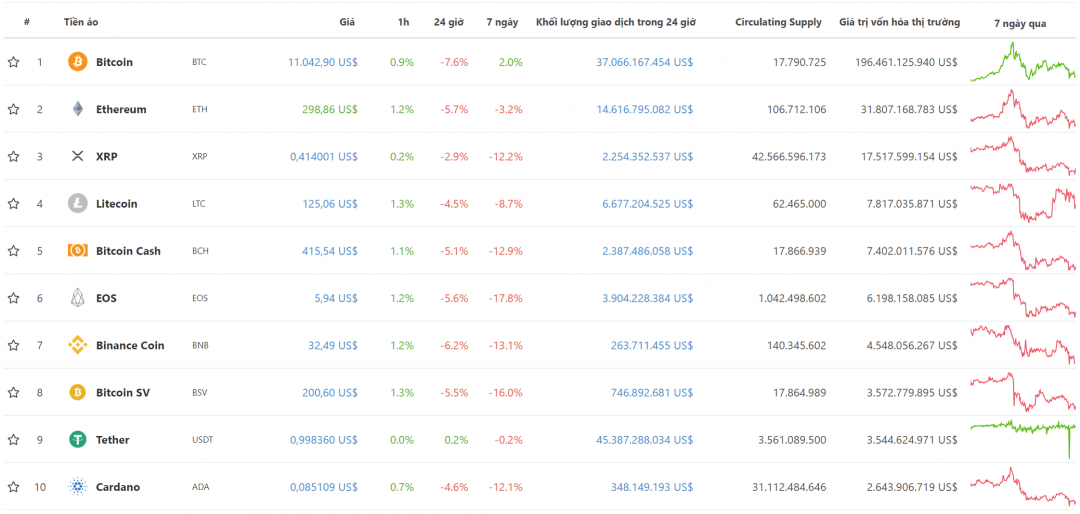Star the Cardano row
1080x514 pixels.
(x=13, y=486)
